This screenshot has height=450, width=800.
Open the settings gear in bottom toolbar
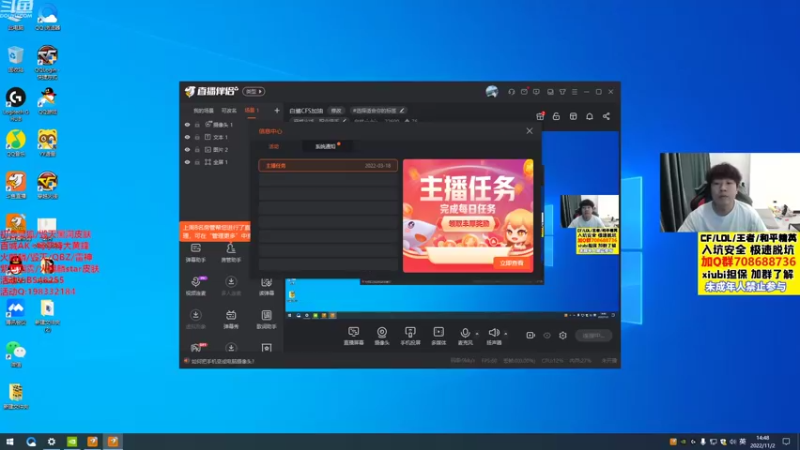[x=563, y=336]
